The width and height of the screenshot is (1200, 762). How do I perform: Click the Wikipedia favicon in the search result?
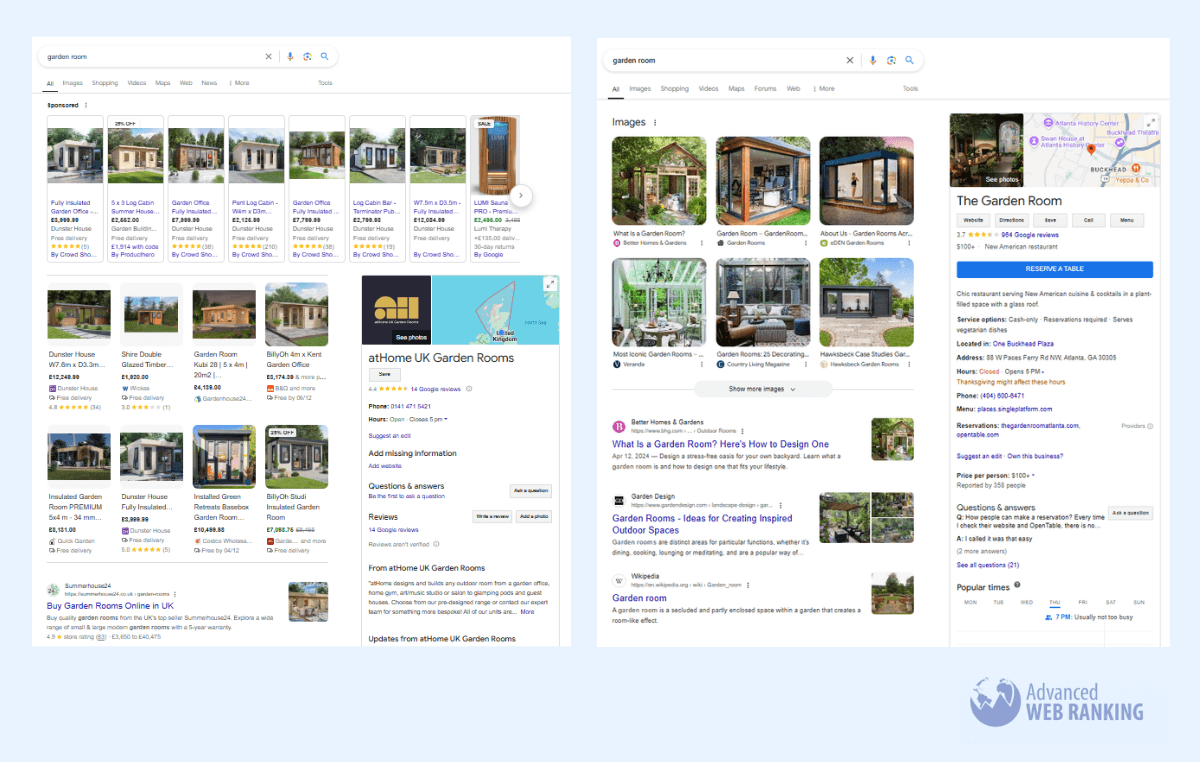click(x=619, y=580)
